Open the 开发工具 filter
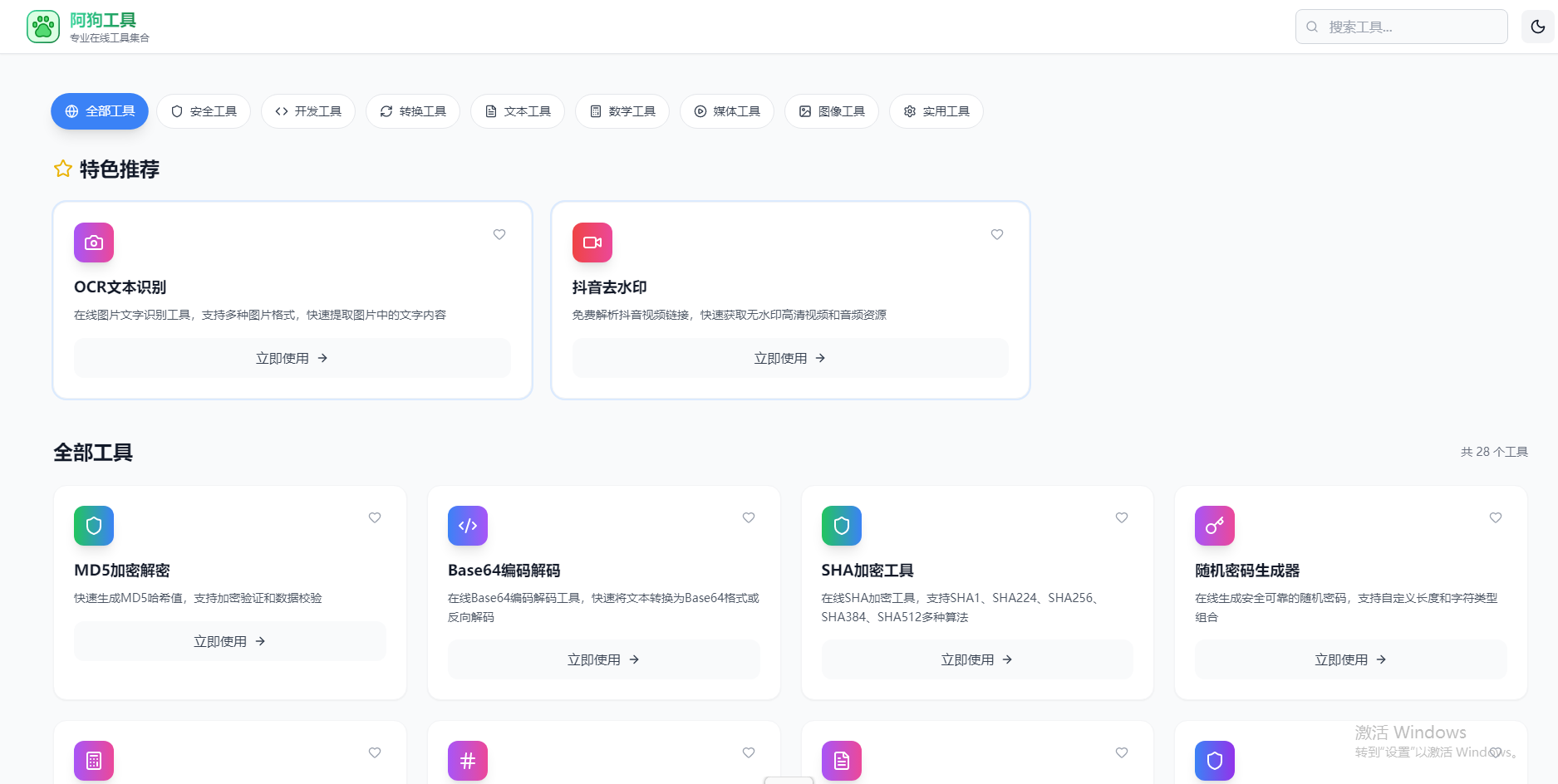1558x784 pixels. [308, 110]
